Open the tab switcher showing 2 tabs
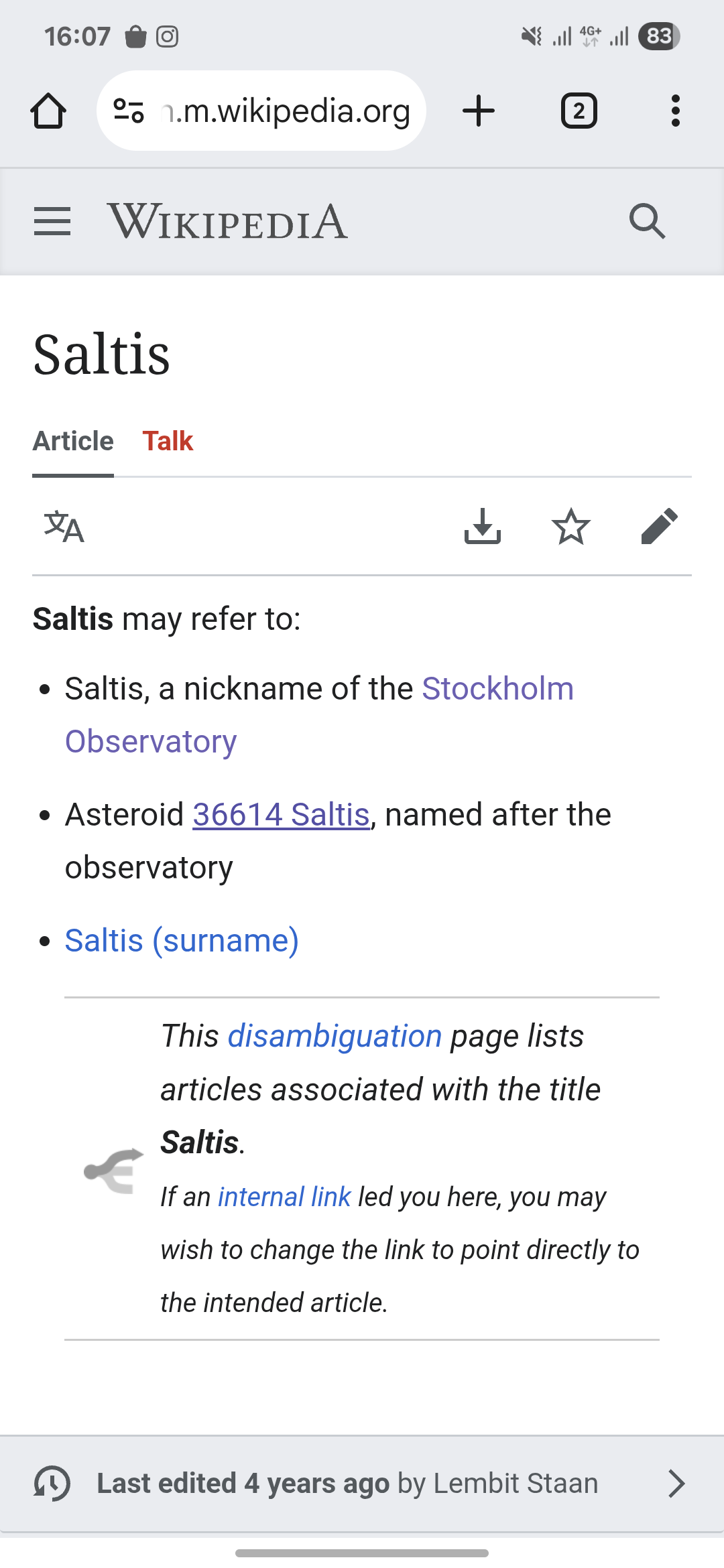 tap(579, 111)
